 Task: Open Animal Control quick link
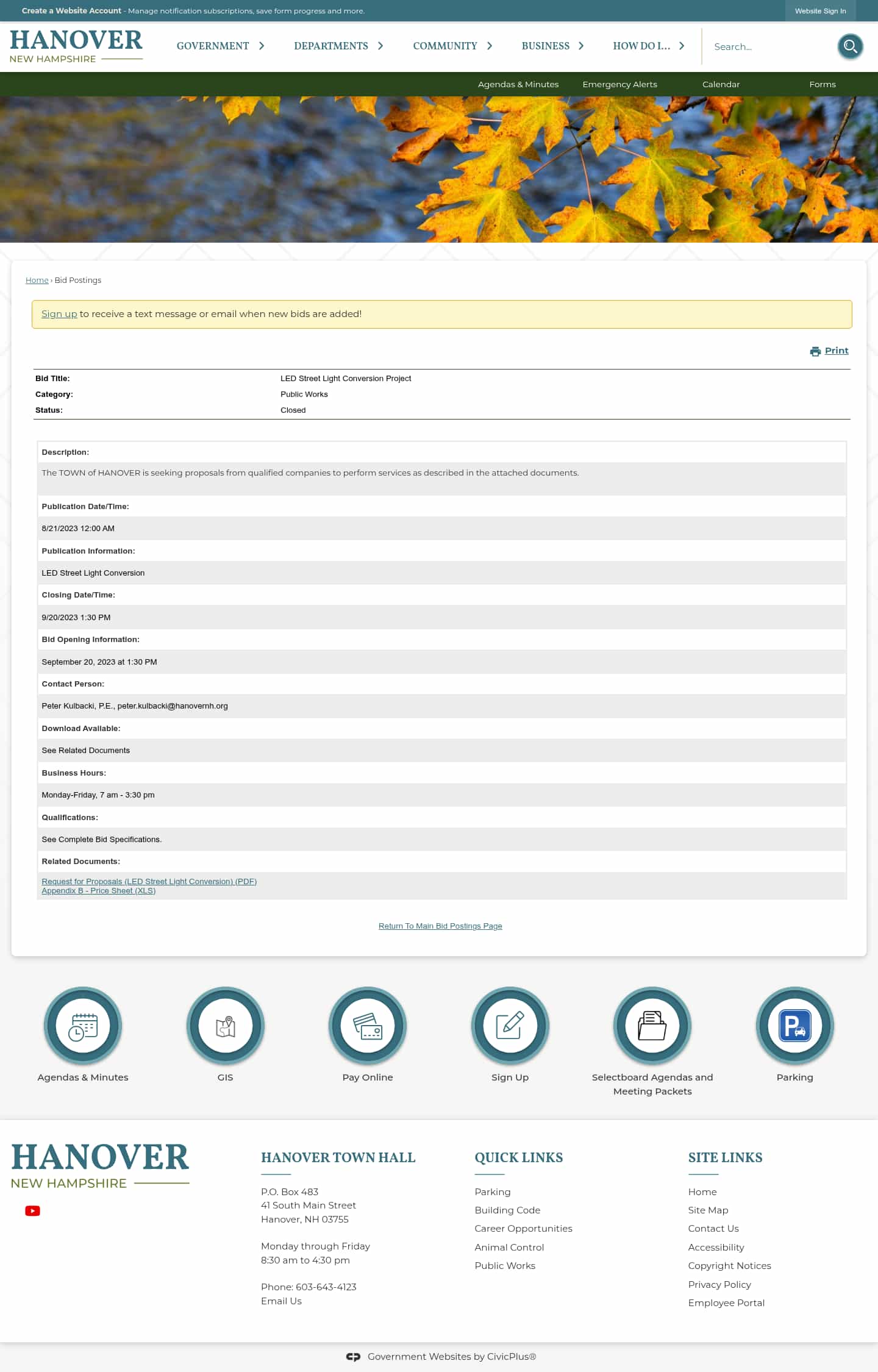pyautogui.click(x=509, y=1247)
